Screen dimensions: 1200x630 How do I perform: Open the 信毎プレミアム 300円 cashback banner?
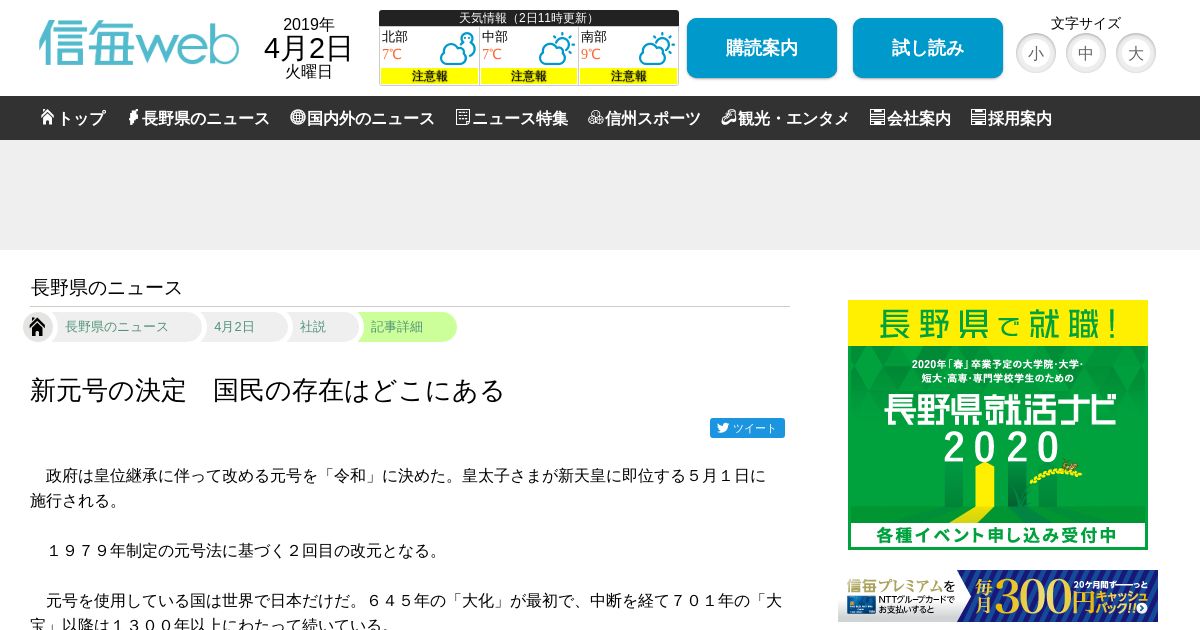(998, 596)
